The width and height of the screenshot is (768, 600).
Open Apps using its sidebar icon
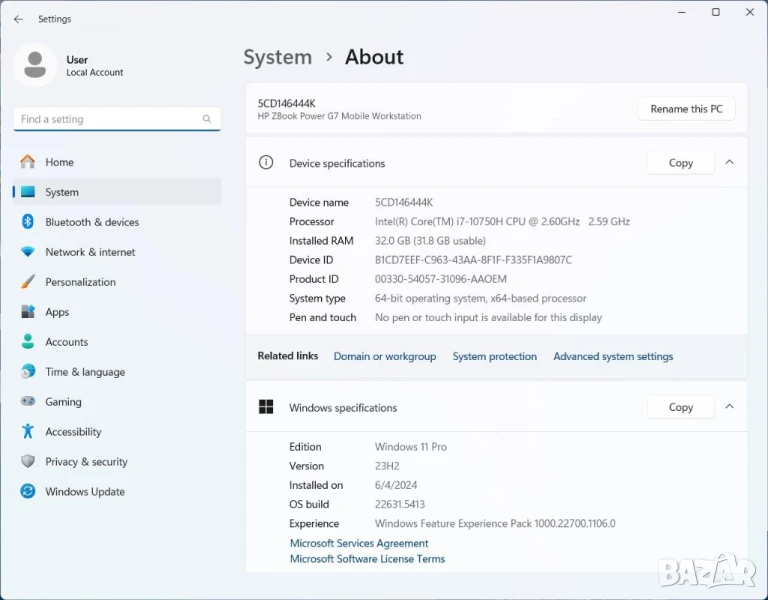pos(28,312)
